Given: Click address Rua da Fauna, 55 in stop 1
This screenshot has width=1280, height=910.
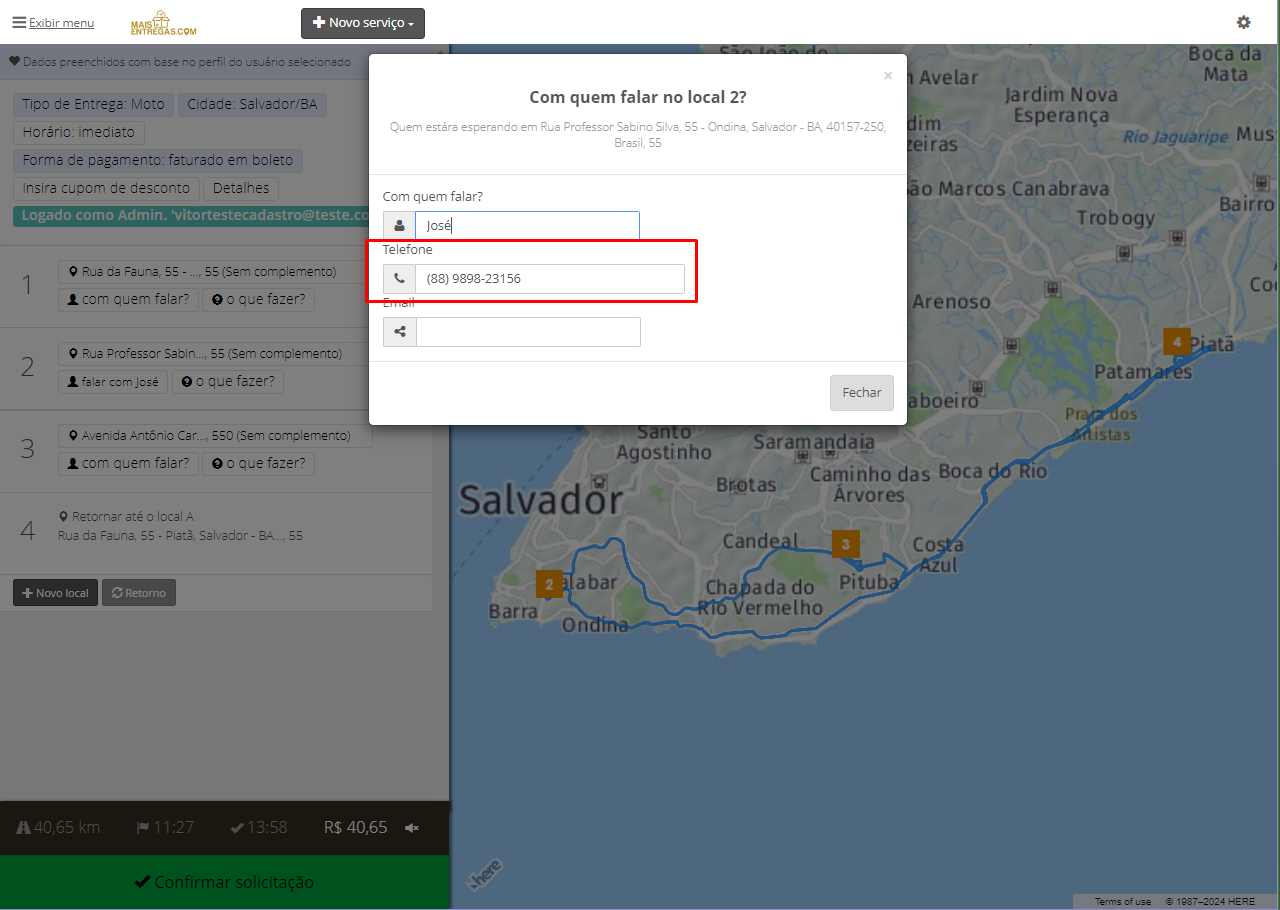Looking at the screenshot, I should point(214,271).
